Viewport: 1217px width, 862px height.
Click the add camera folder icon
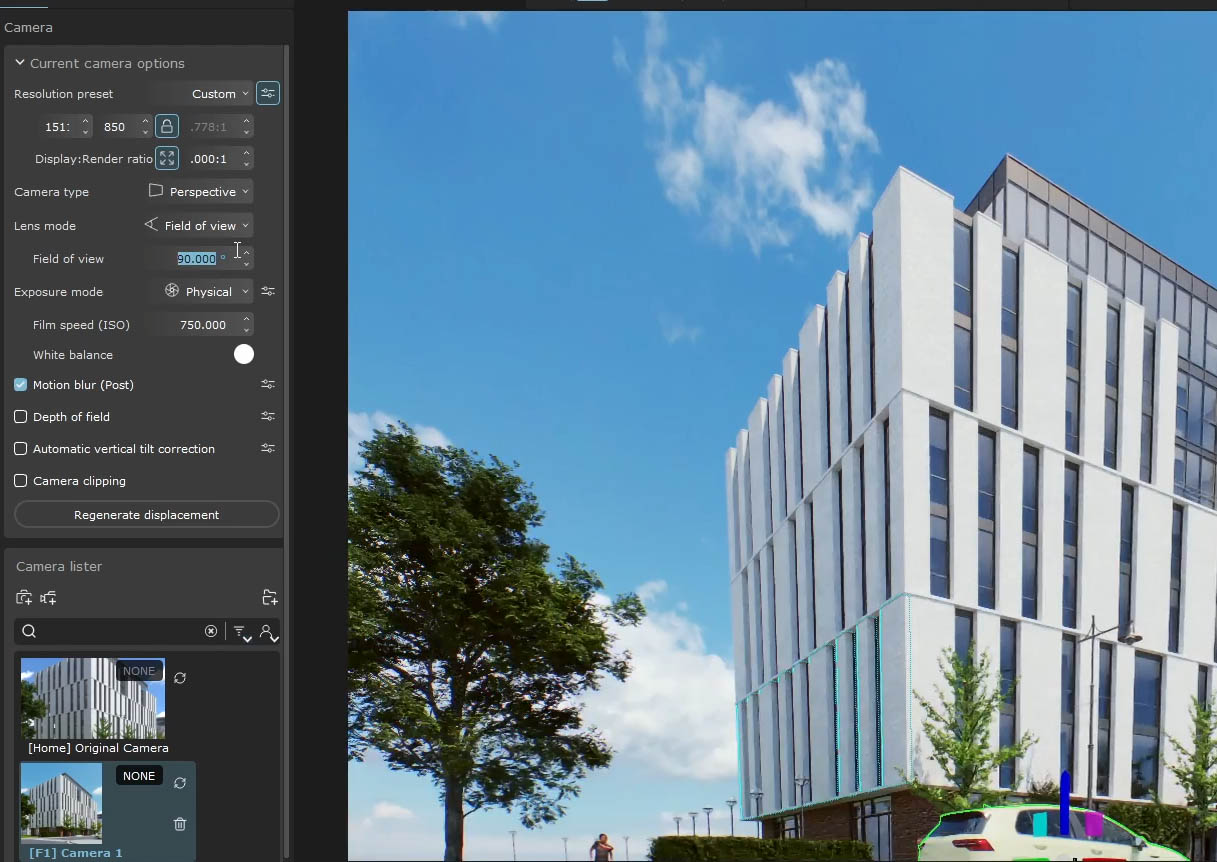[269, 598]
